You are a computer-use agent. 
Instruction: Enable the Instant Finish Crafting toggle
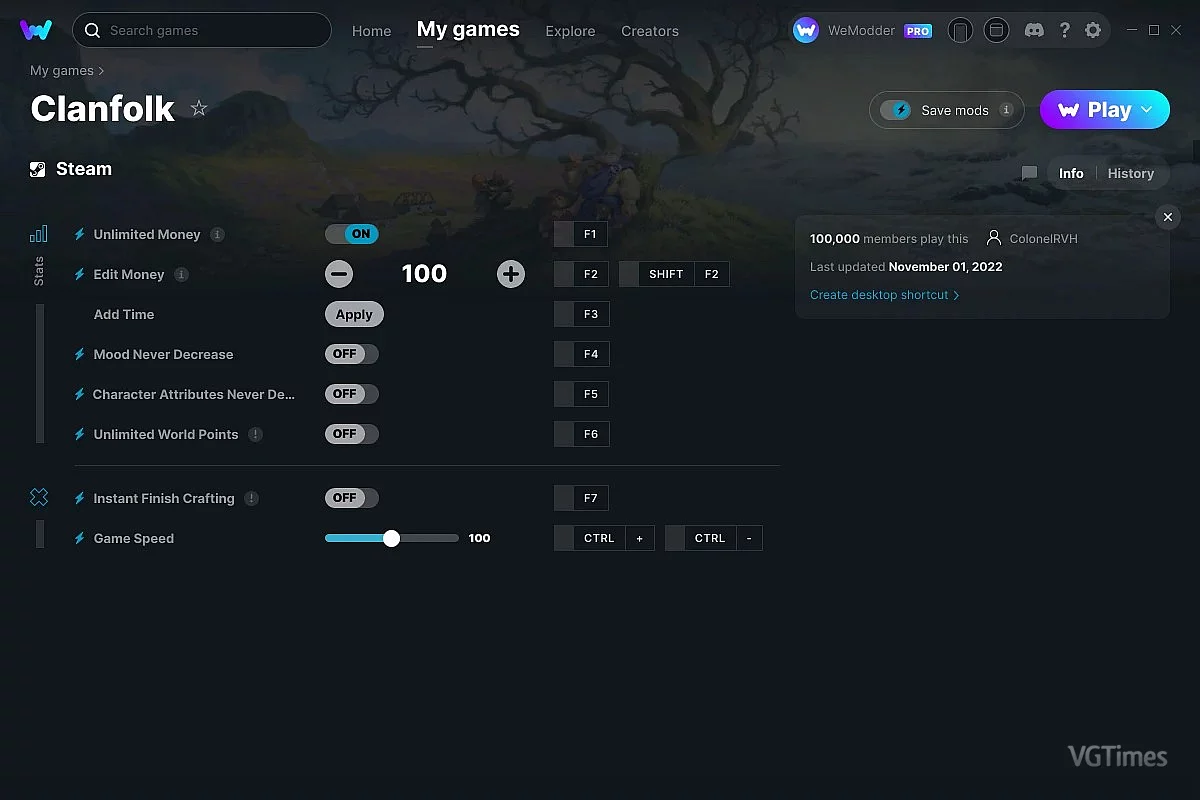352,498
